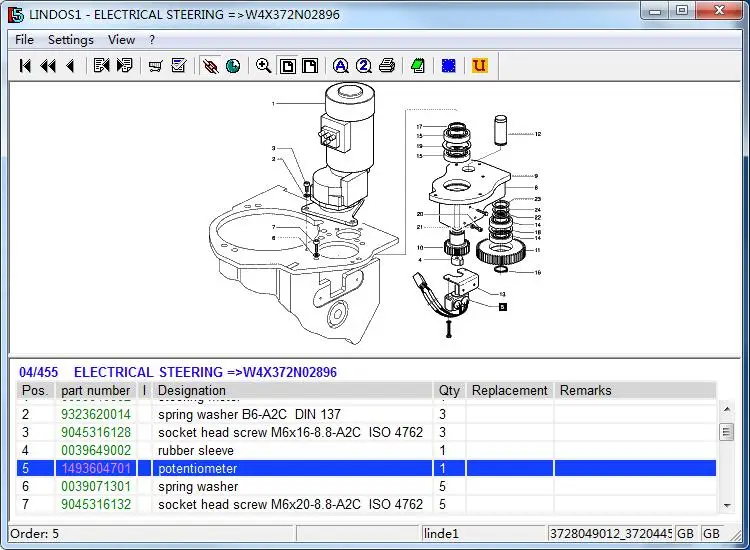Image resolution: width=750 pixels, height=550 pixels.
Task: Select the potentiometer designation
Action: [x=198, y=468]
